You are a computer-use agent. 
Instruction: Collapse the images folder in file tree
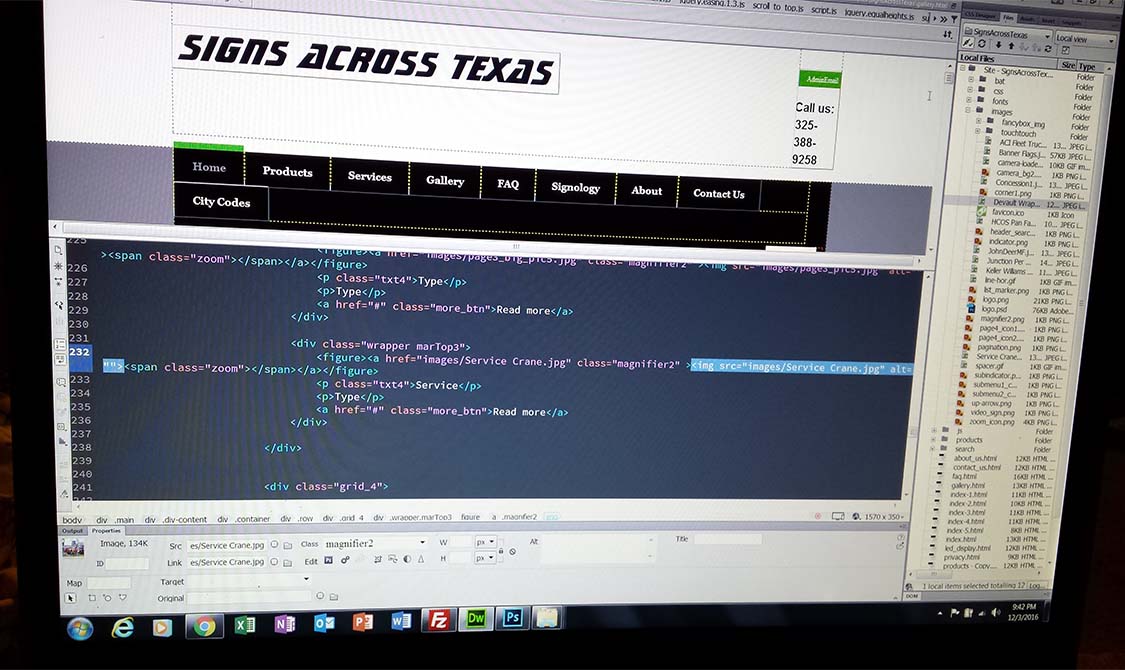[969, 112]
